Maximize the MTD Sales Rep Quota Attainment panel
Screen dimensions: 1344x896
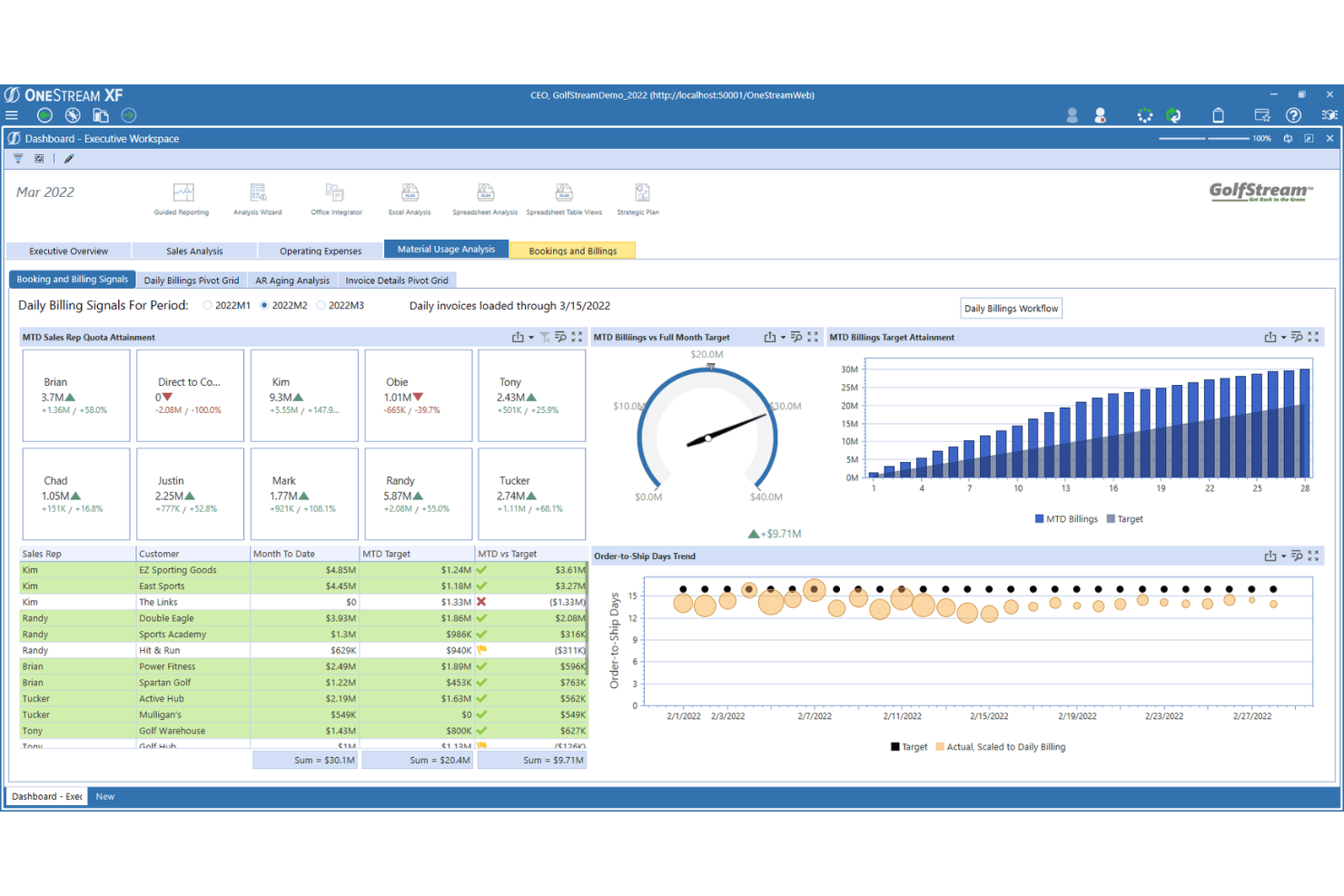click(577, 337)
